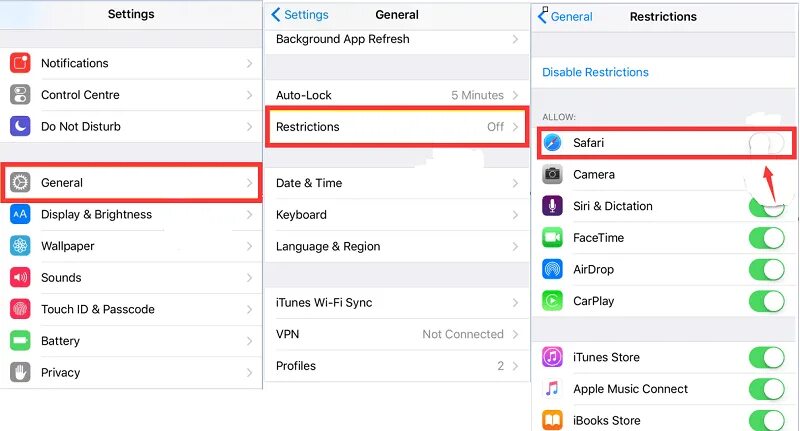Tap the General gear icon

tap(20, 183)
